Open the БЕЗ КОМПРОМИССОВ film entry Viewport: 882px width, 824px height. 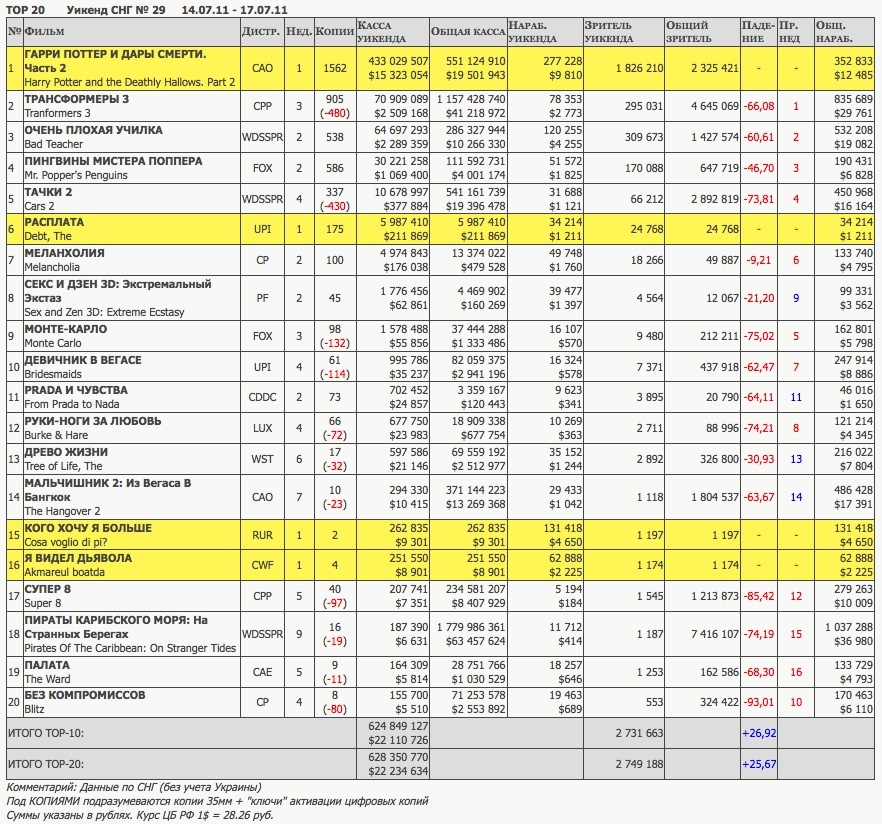(x=85, y=695)
